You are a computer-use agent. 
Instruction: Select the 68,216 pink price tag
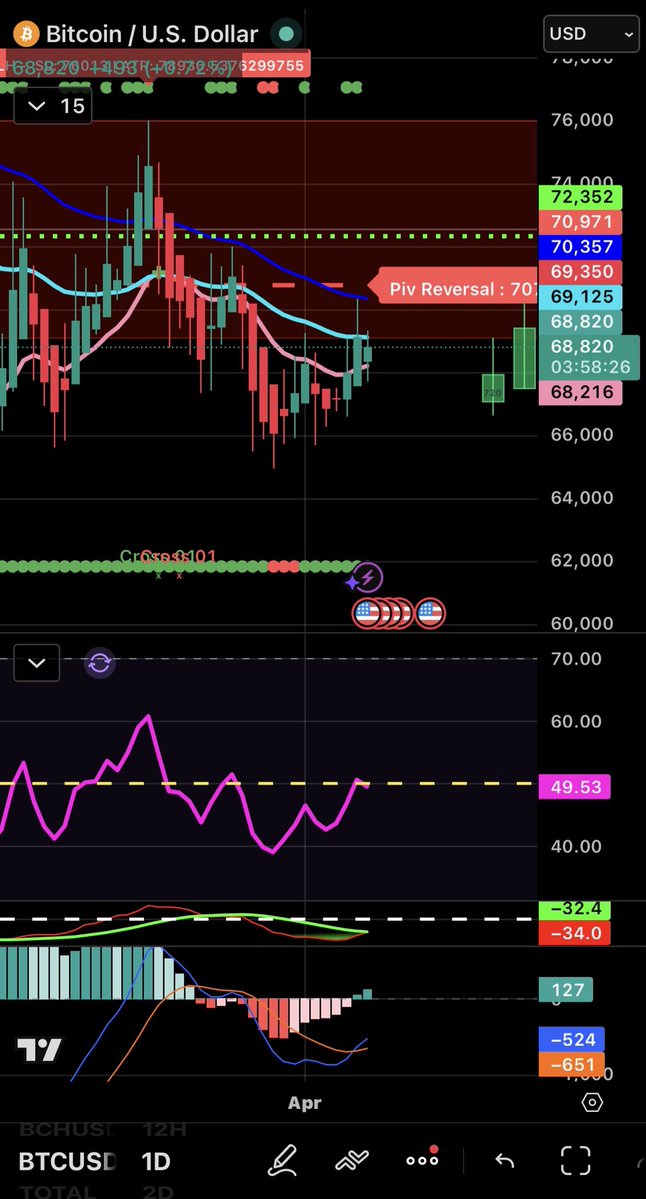581,392
